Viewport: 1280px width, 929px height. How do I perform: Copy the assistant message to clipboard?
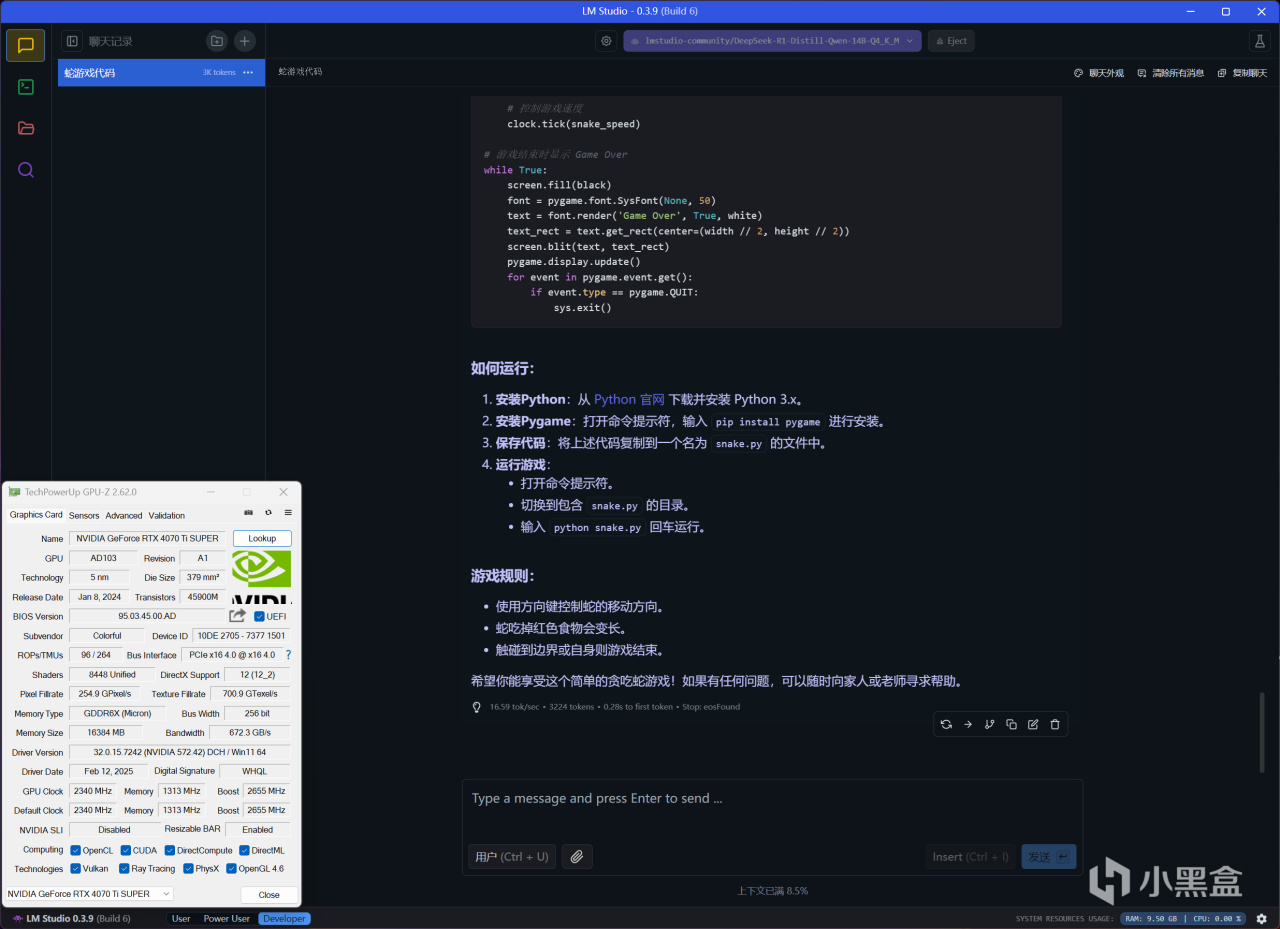click(1011, 725)
